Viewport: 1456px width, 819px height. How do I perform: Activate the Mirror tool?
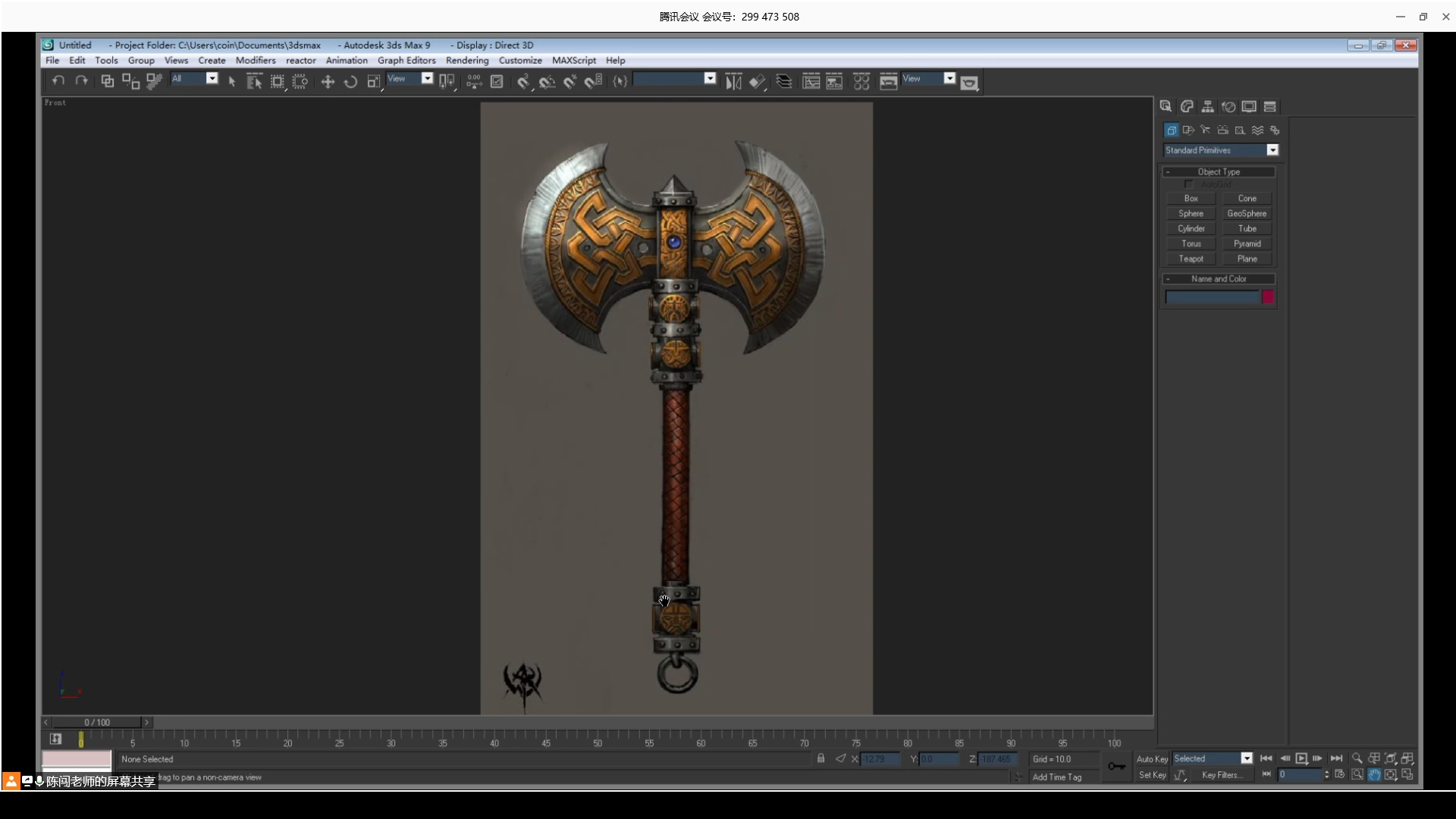click(733, 81)
